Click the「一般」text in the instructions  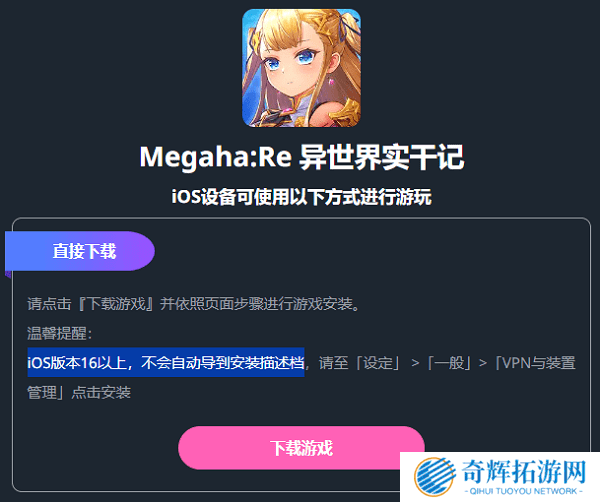(x=449, y=363)
